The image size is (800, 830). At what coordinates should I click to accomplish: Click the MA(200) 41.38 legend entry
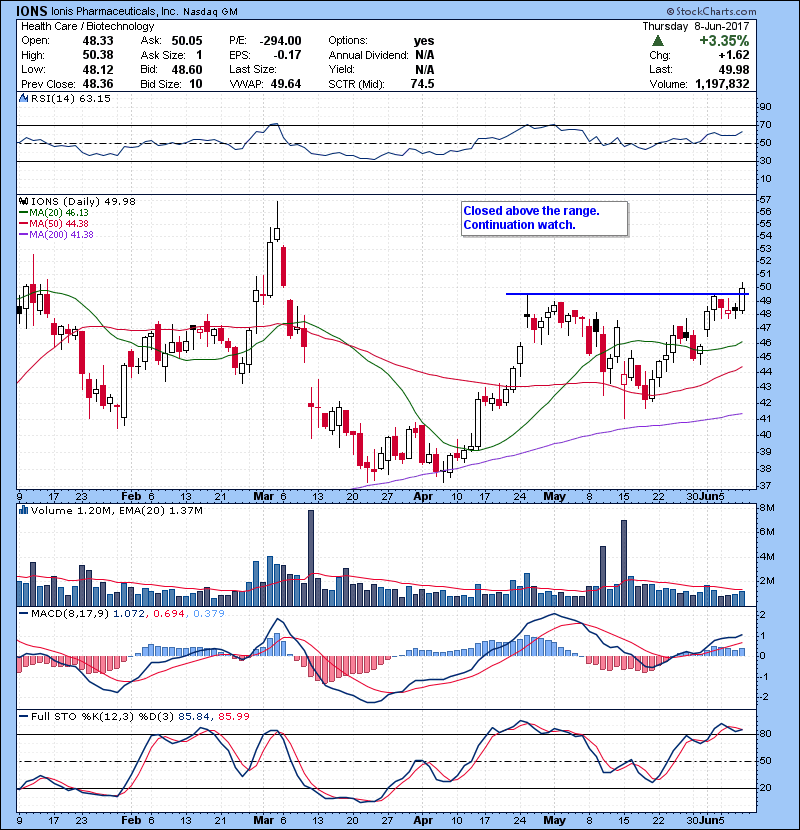click(x=56, y=235)
